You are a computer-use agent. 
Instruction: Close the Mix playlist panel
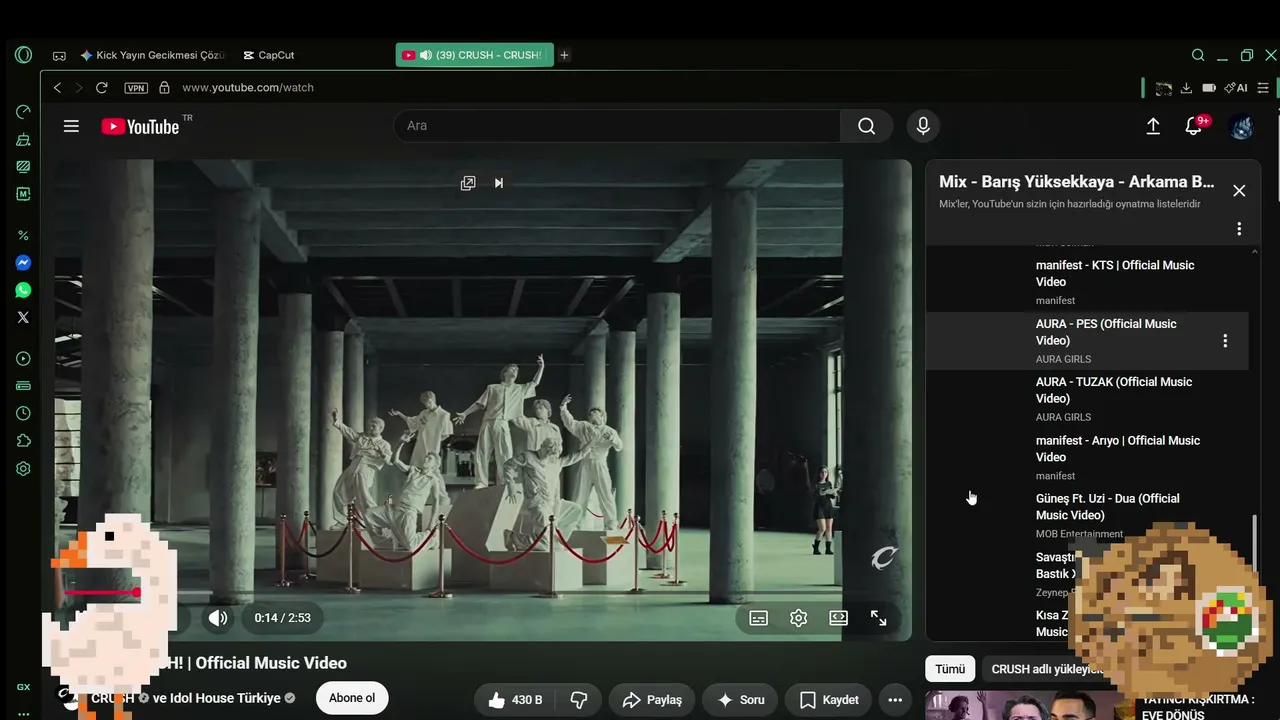pyautogui.click(x=1239, y=191)
